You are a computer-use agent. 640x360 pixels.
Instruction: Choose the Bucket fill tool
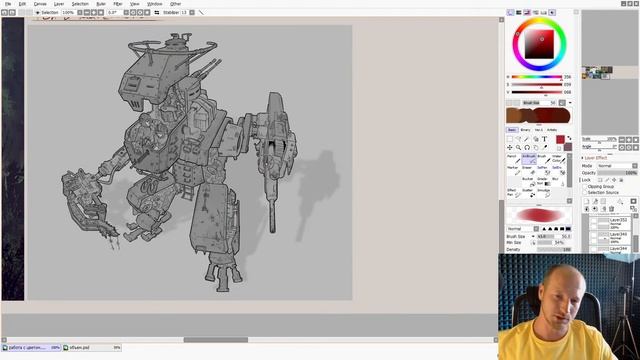529,182
